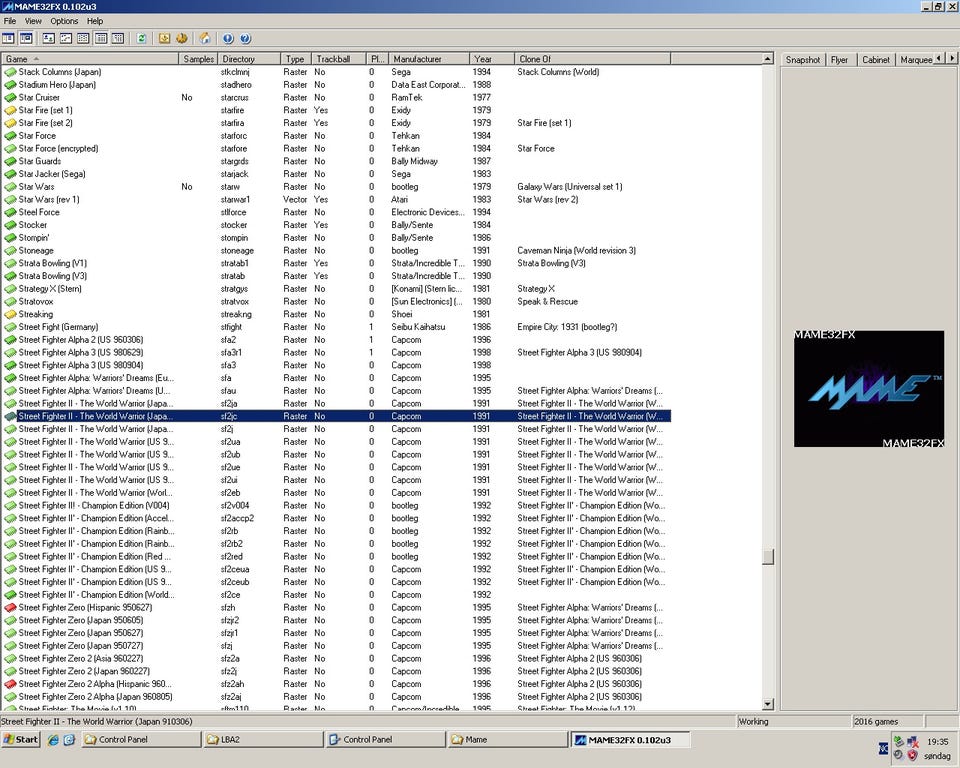960x768 pixels.
Task: Click the green icon beside Star Cruiser
Action: tap(10, 97)
